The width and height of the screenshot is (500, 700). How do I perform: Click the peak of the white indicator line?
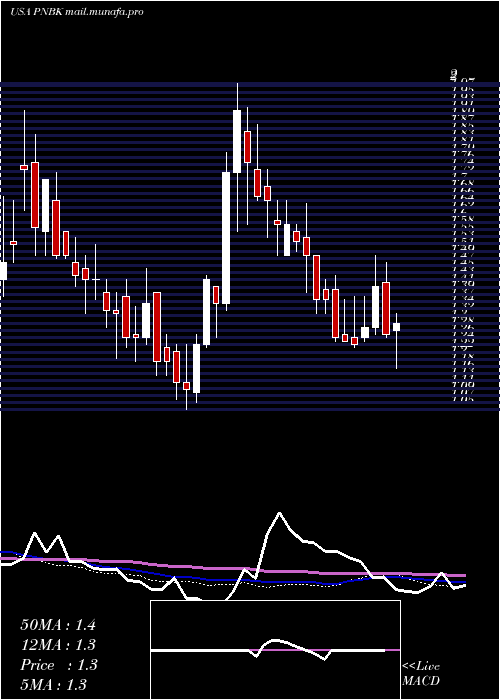pyautogui.click(x=279, y=513)
